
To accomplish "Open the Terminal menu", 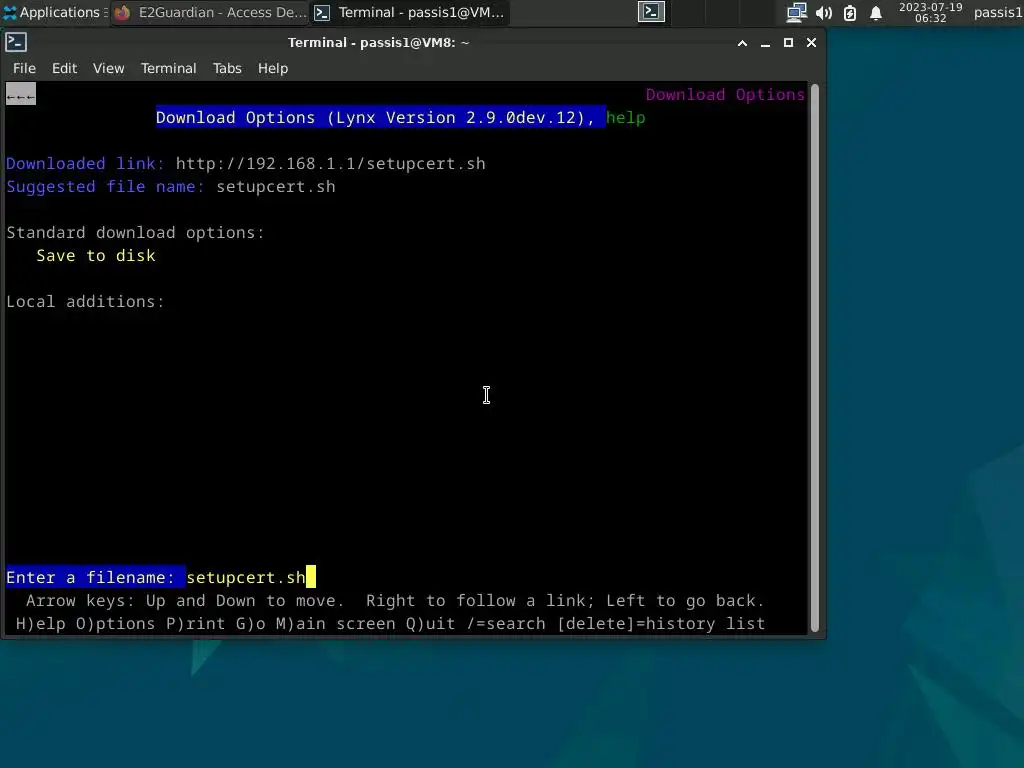I will (x=168, y=68).
